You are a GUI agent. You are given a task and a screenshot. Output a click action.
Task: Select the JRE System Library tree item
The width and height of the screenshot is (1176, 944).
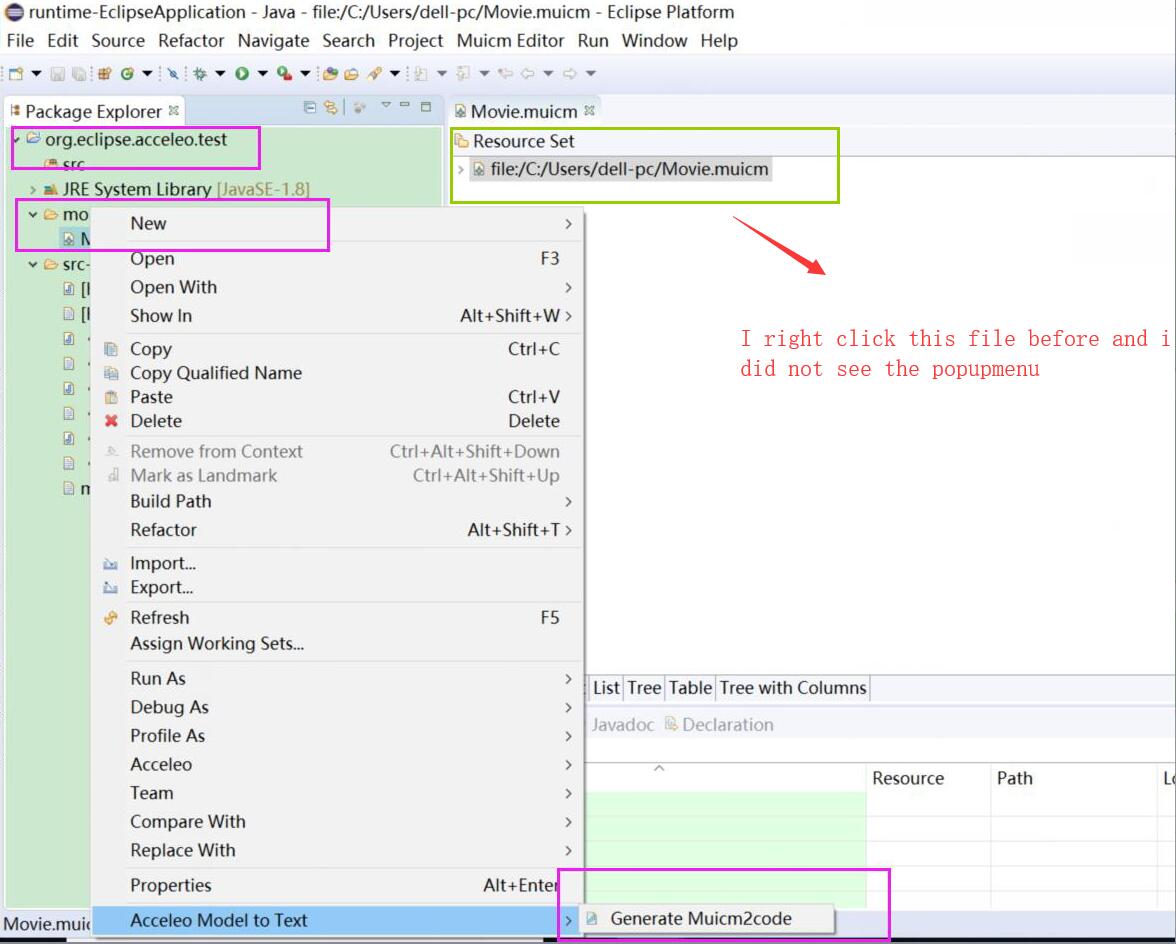click(177, 190)
